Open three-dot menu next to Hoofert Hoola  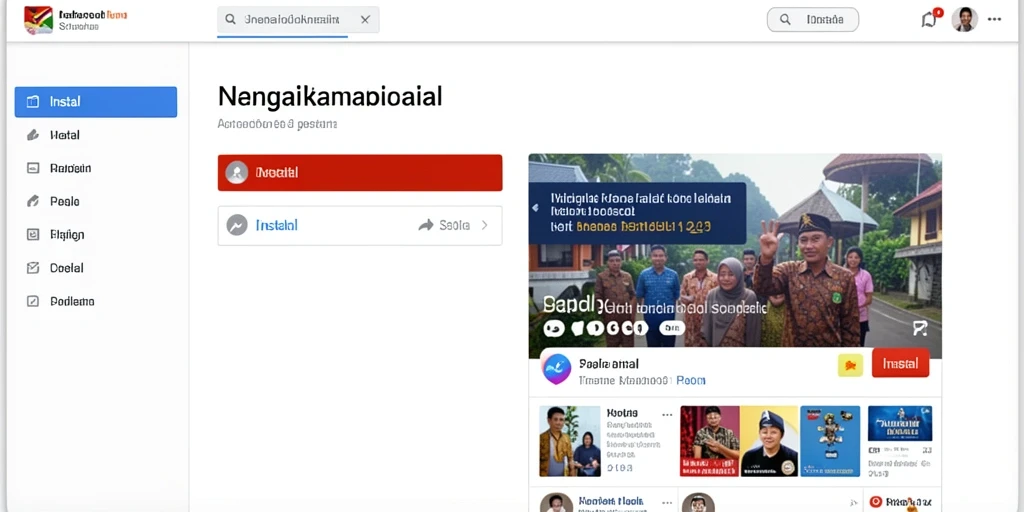click(x=667, y=502)
